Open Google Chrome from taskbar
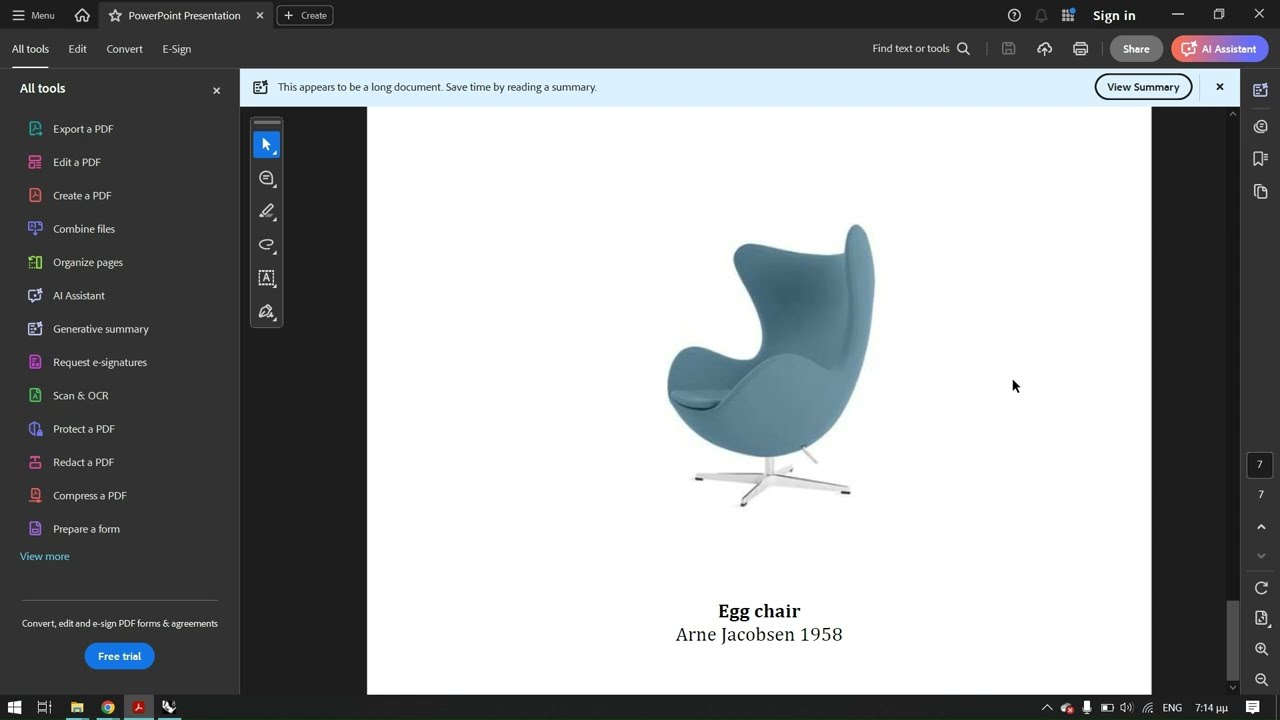 107,707
